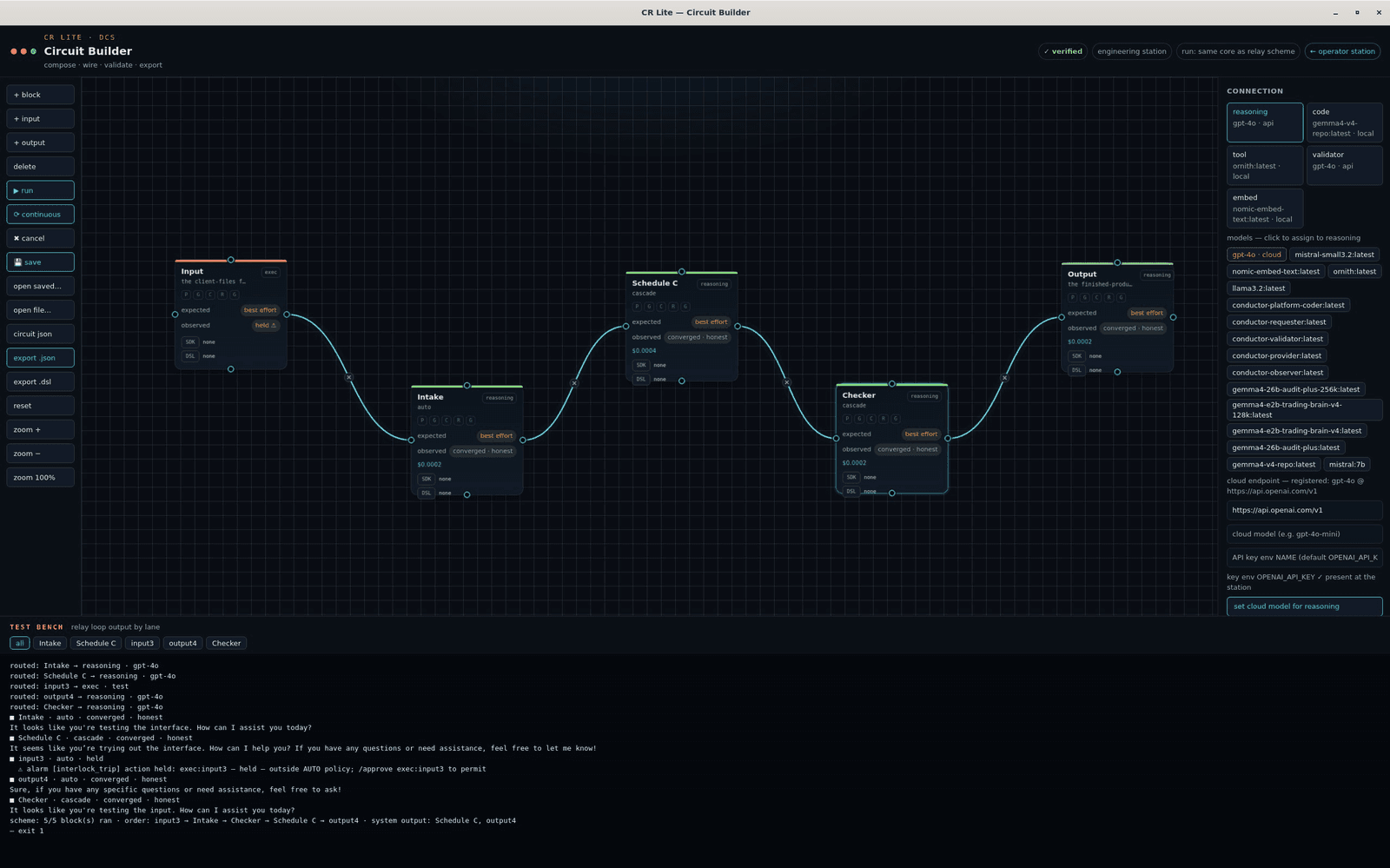This screenshot has height=868, width=1390.
Task: Click the top port of the Input block
Action: point(230,260)
